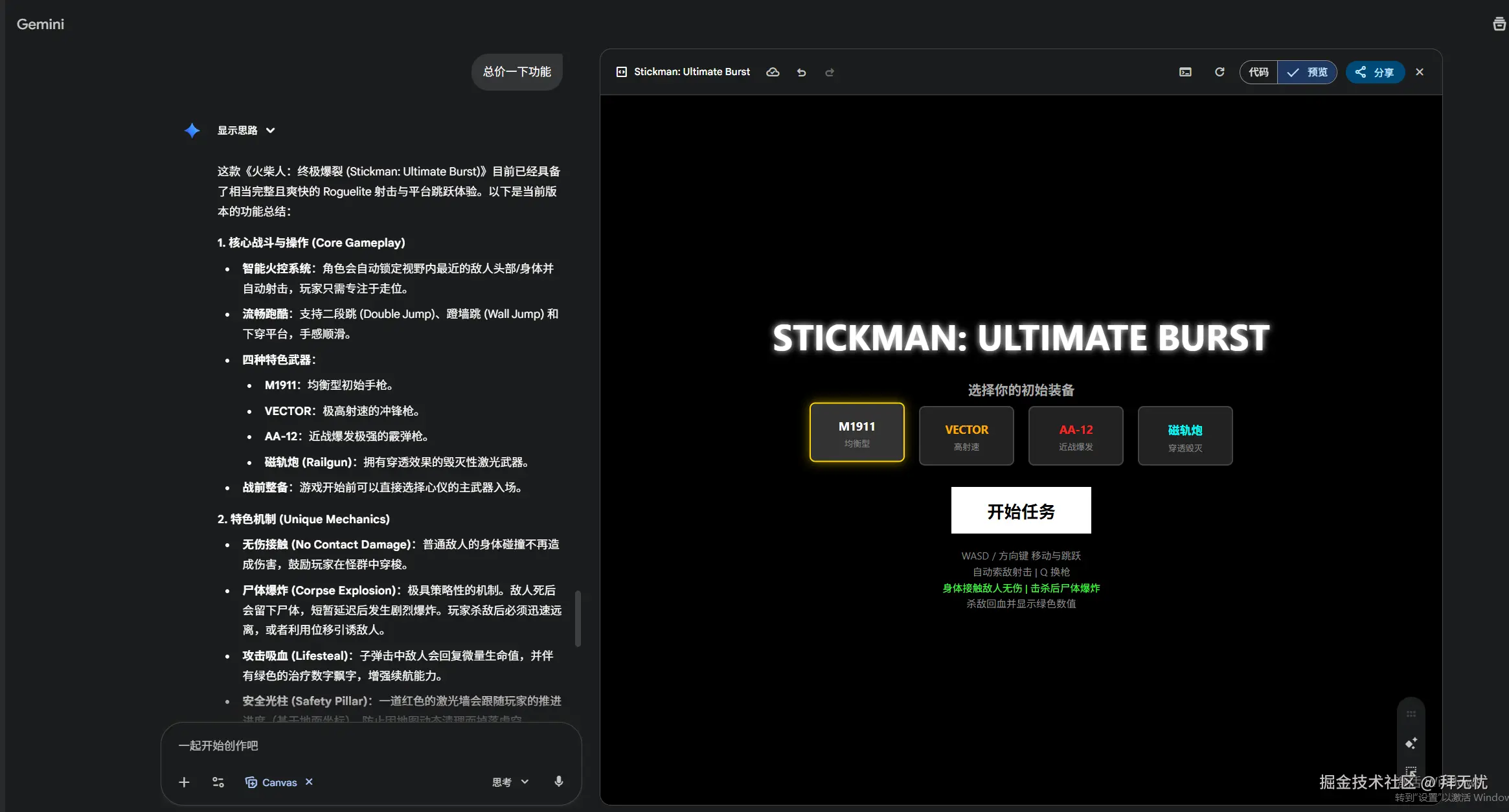This screenshot has width=1509, height=812.
Task: Choose the AA-12 starting weapon
Action: pos(1075,436)
